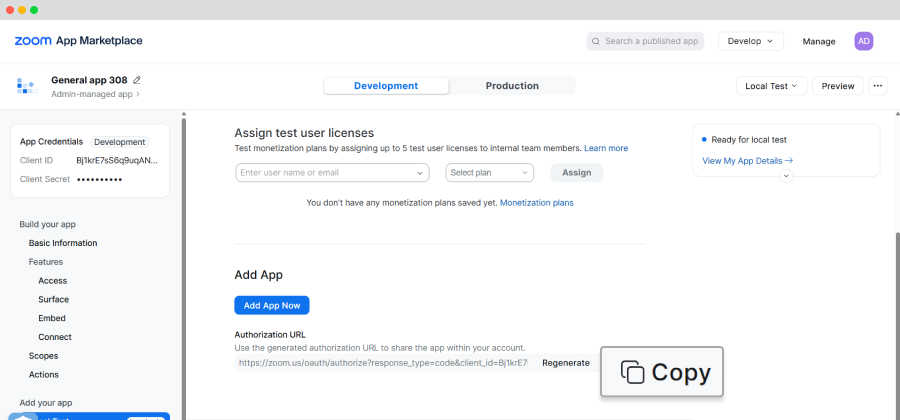900x420 pixels.
Task: Click the Copy authorization URL button
Action: tap(662, 372)
